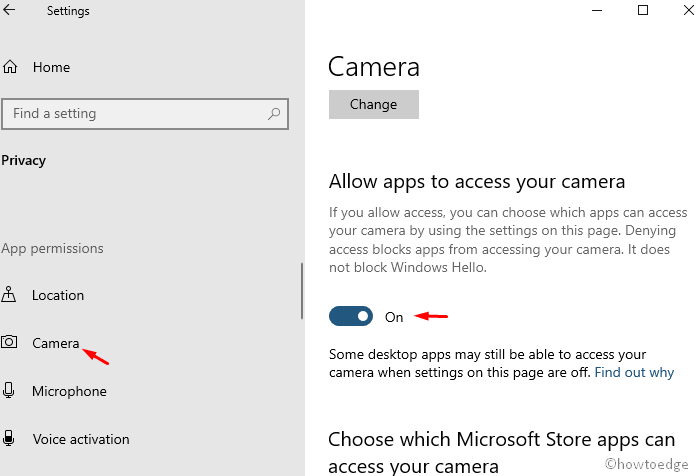
Task: Click the Microphone icon in sidebar
Action: (x=8, y=390)
